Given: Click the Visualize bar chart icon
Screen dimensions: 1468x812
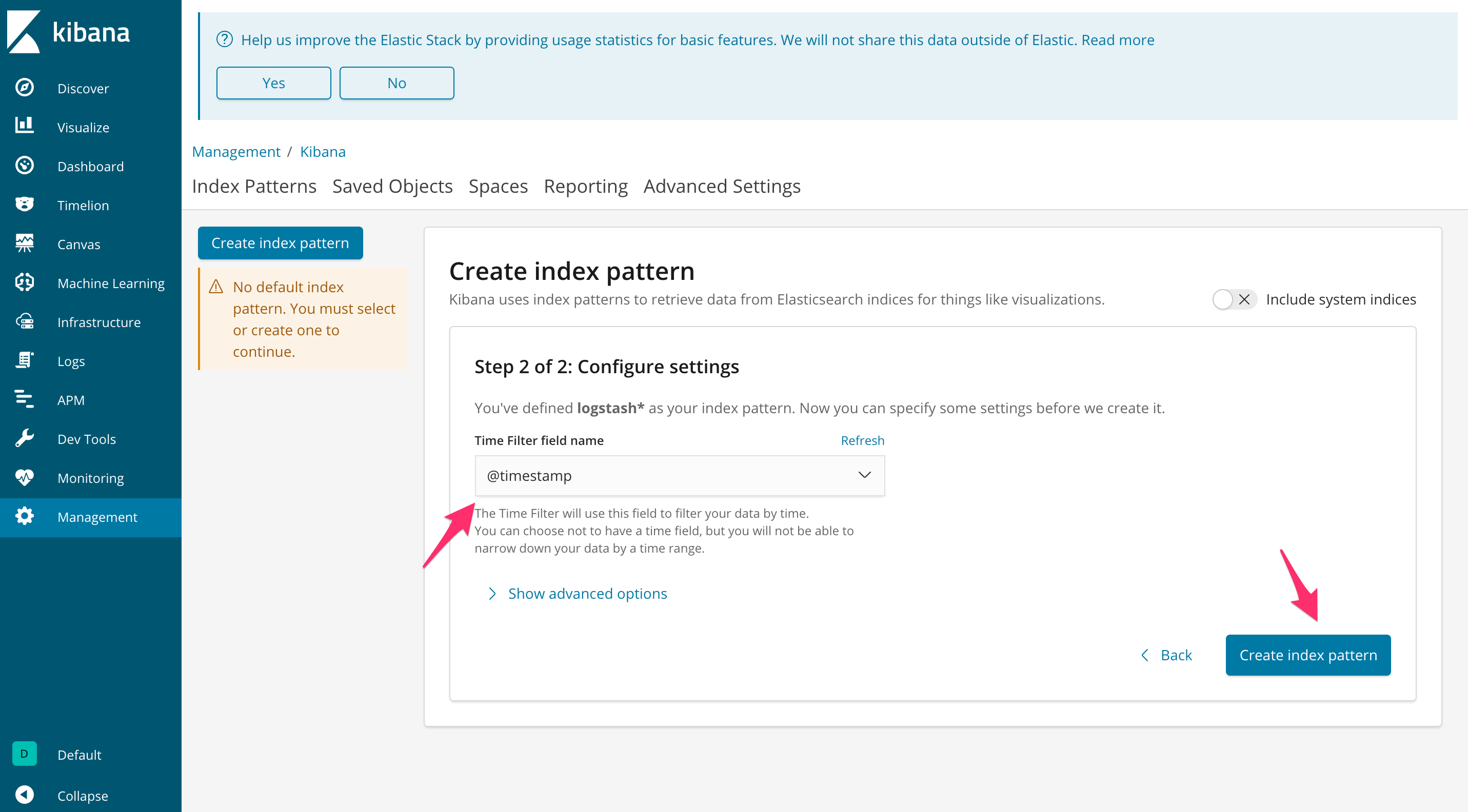Looking at the screenshot, I should coord(24,126).
